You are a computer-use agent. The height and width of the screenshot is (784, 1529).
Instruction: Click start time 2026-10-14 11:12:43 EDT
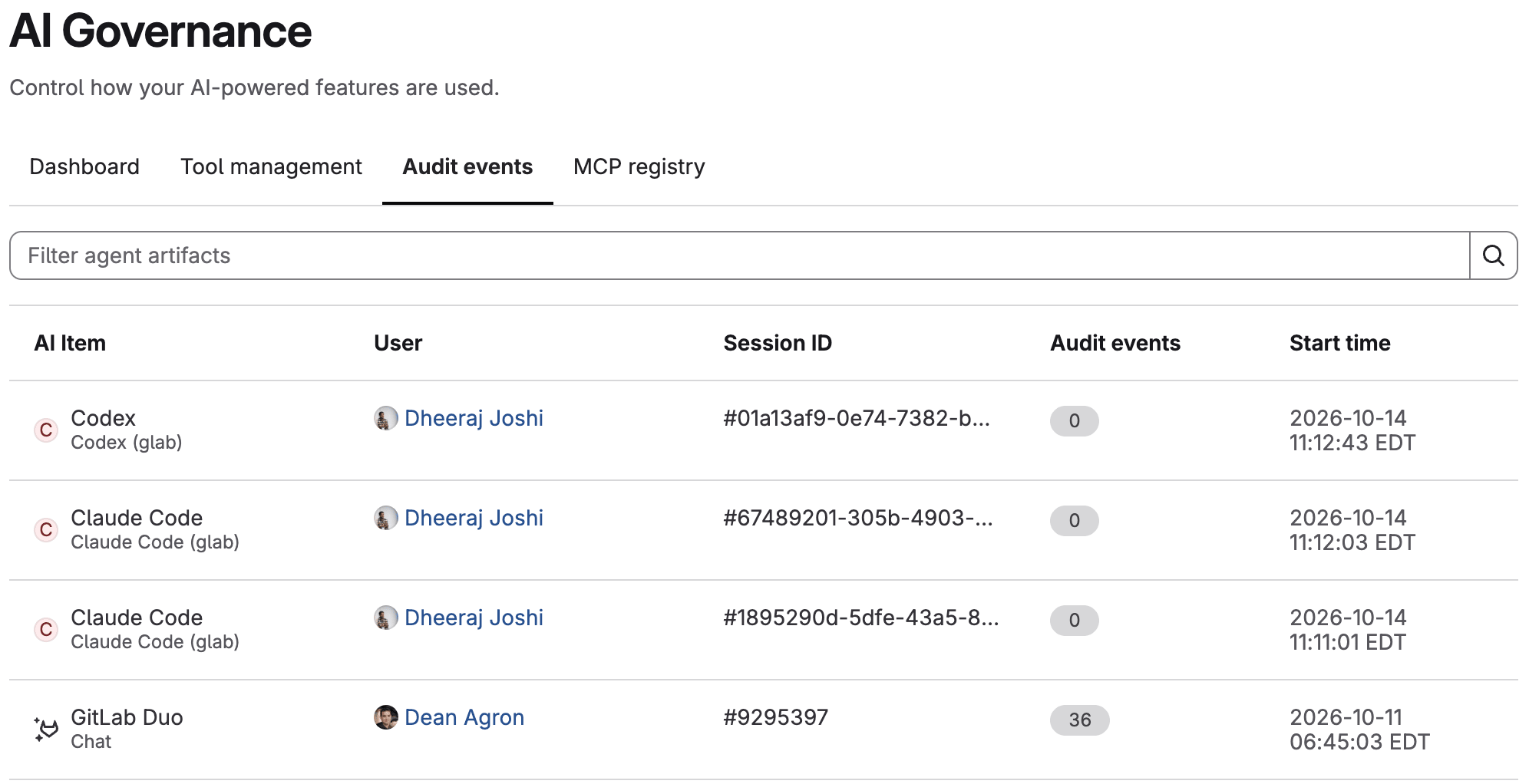coord(1352,430)
